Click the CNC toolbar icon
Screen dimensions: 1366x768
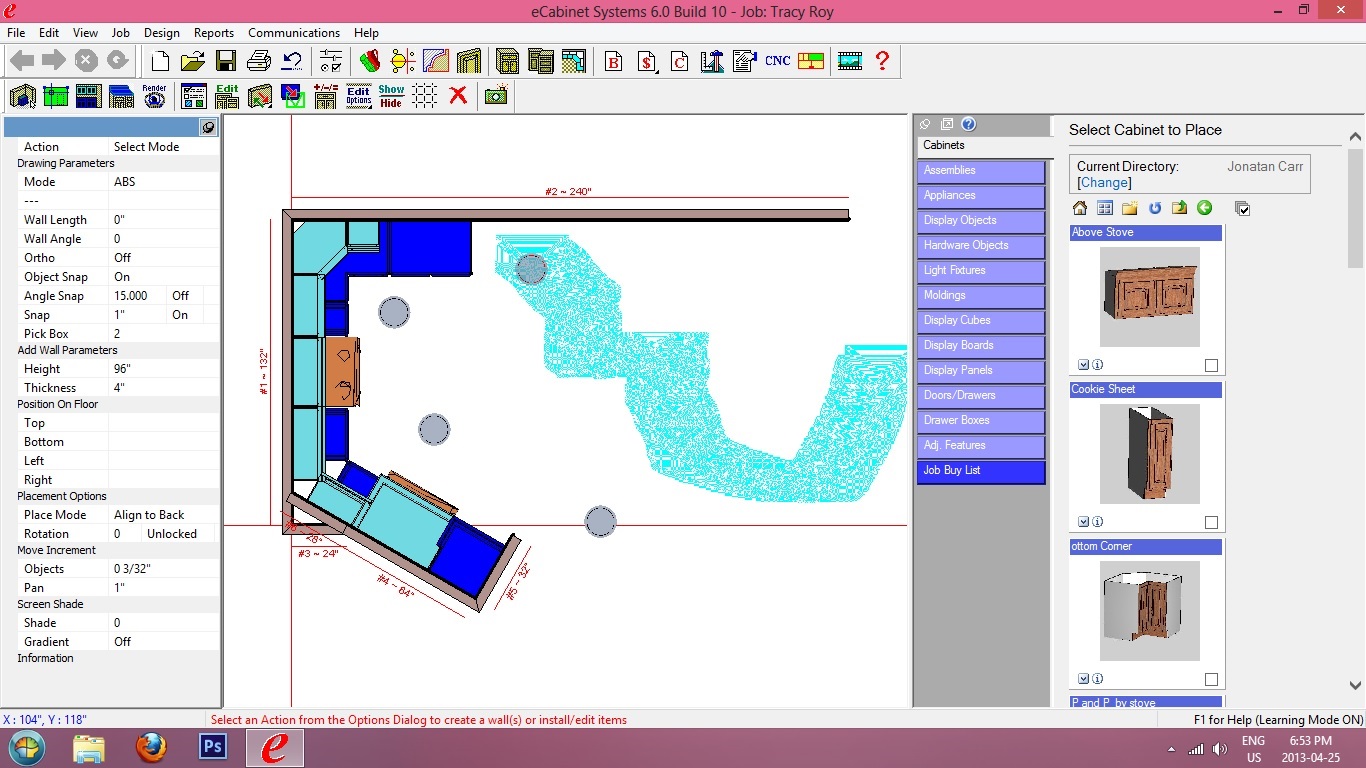777,61
